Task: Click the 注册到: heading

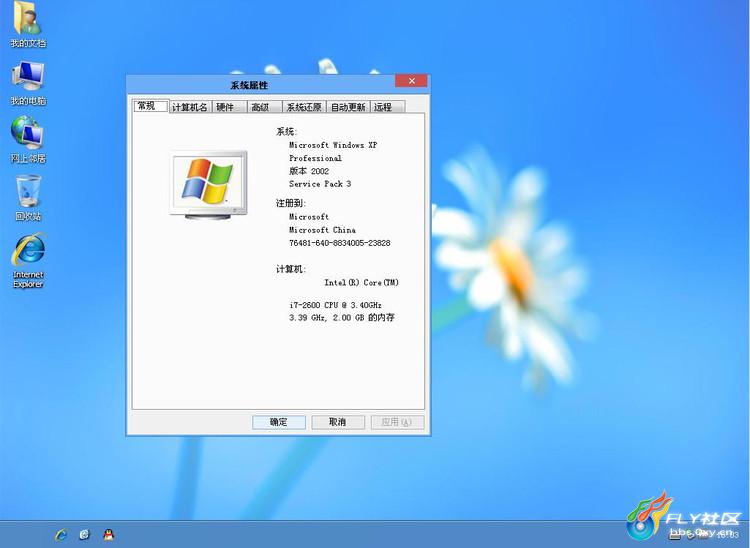Action: tap(291, 203)
